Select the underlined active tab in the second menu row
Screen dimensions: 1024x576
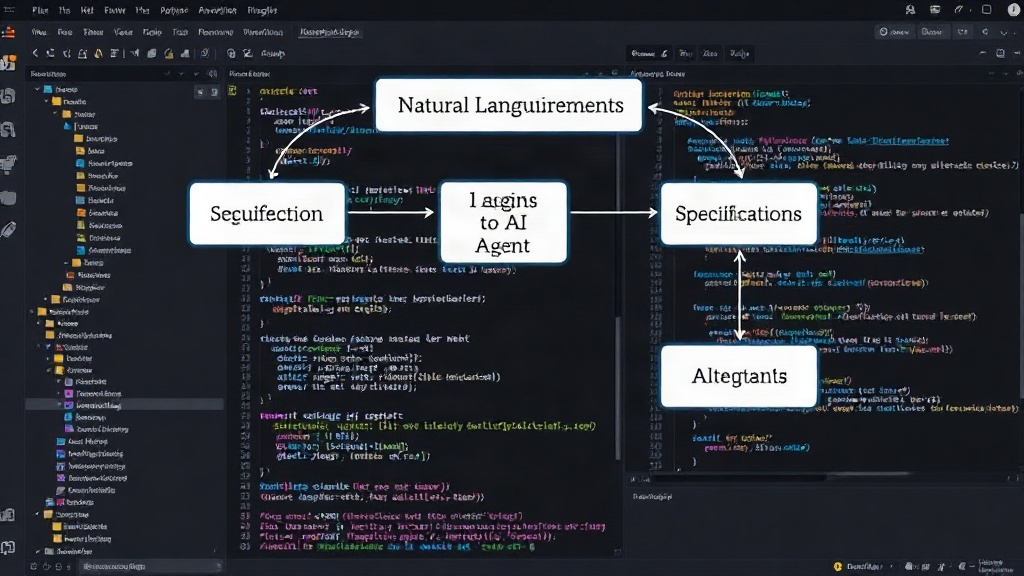tap(329, 32)
